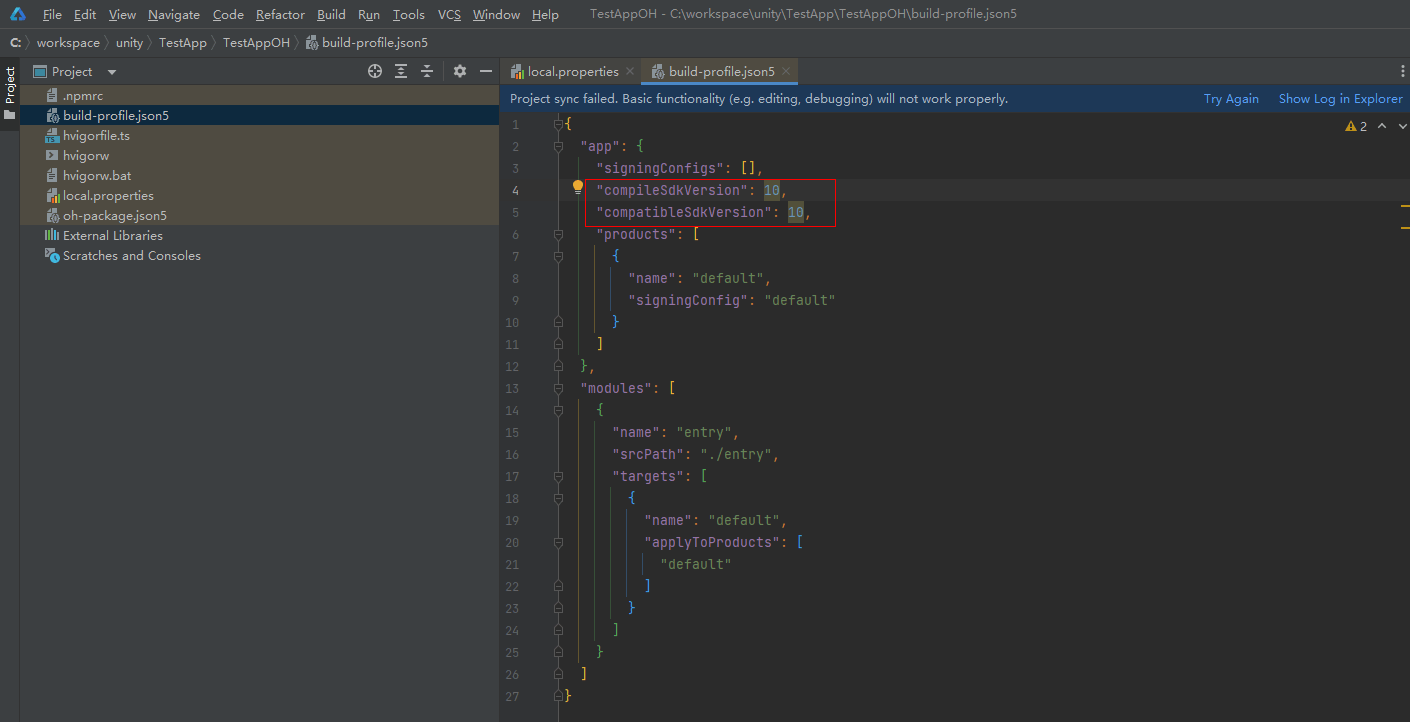Click the upper warning stripe mark in the scrollbar
Viewport: 1410px width, 722px height.
click(x=1405, y=204)
